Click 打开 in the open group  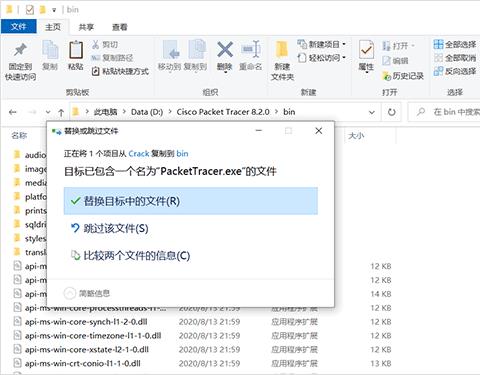click(398, 45)
